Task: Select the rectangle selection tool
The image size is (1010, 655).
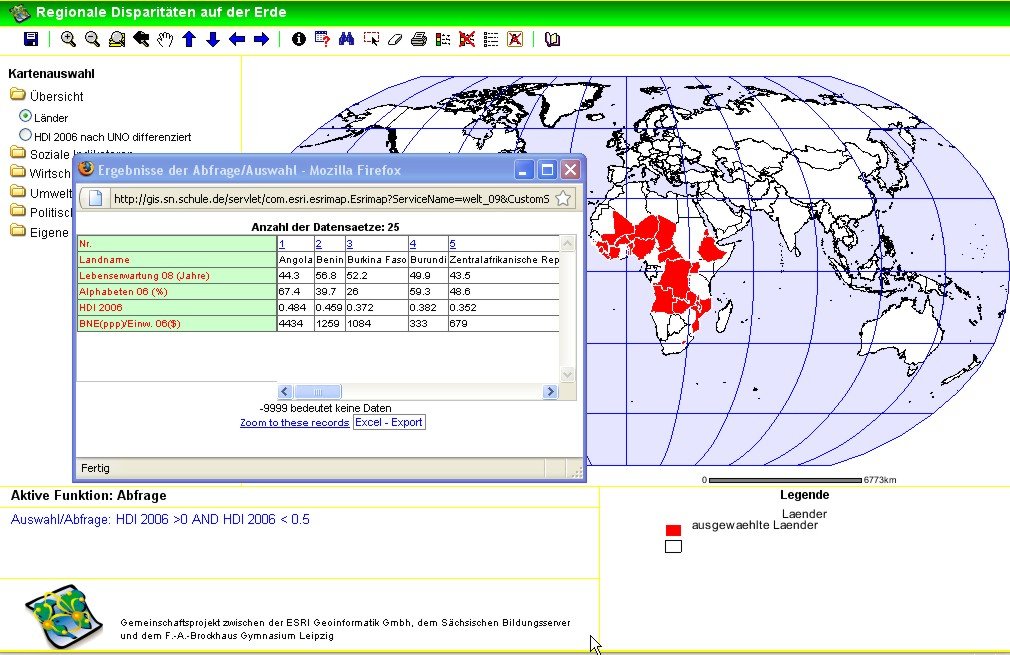Action: (371, 39)
